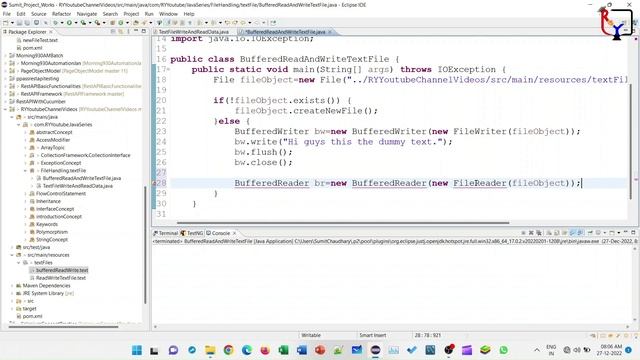Collapse the FileHandling.textFile package
640x360 pixels.
click(x=25, y=171)
